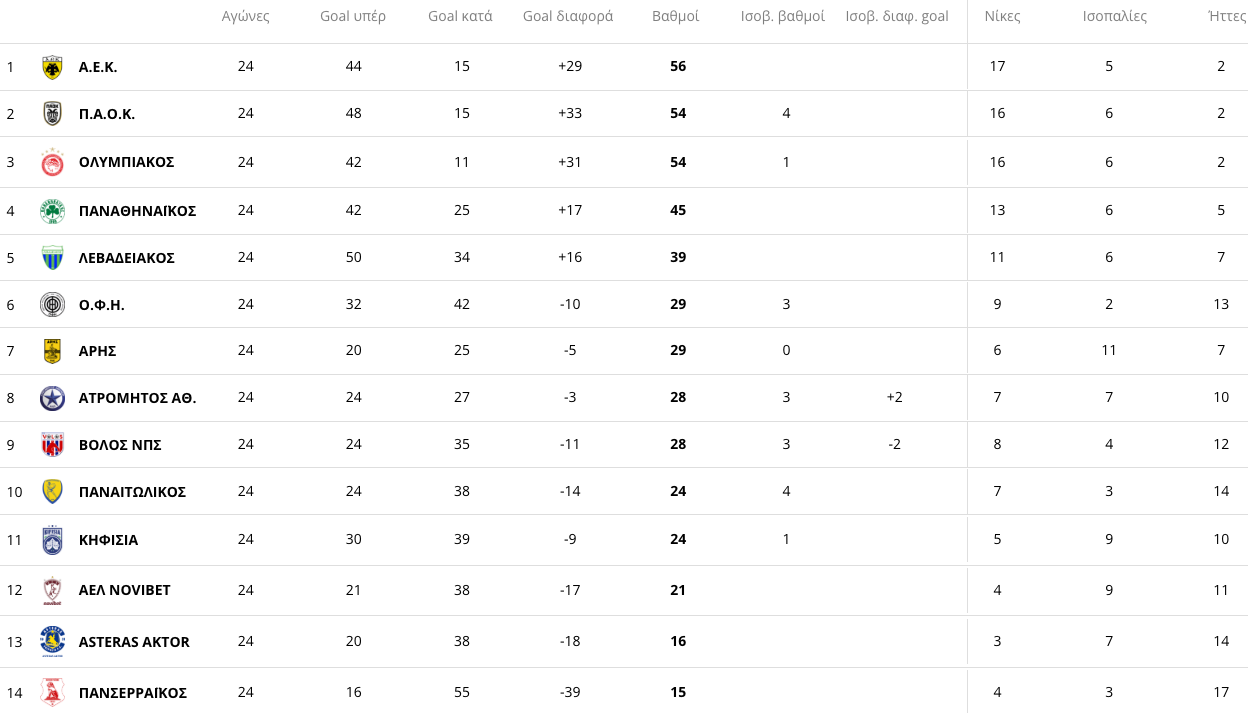Sort table by Βαθμοί column header

675,16
